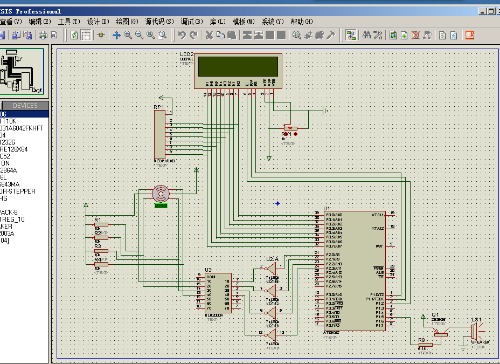Toggle the false origin icon
The width and height of the screenshot is (500, 364).
coord(101,35)
